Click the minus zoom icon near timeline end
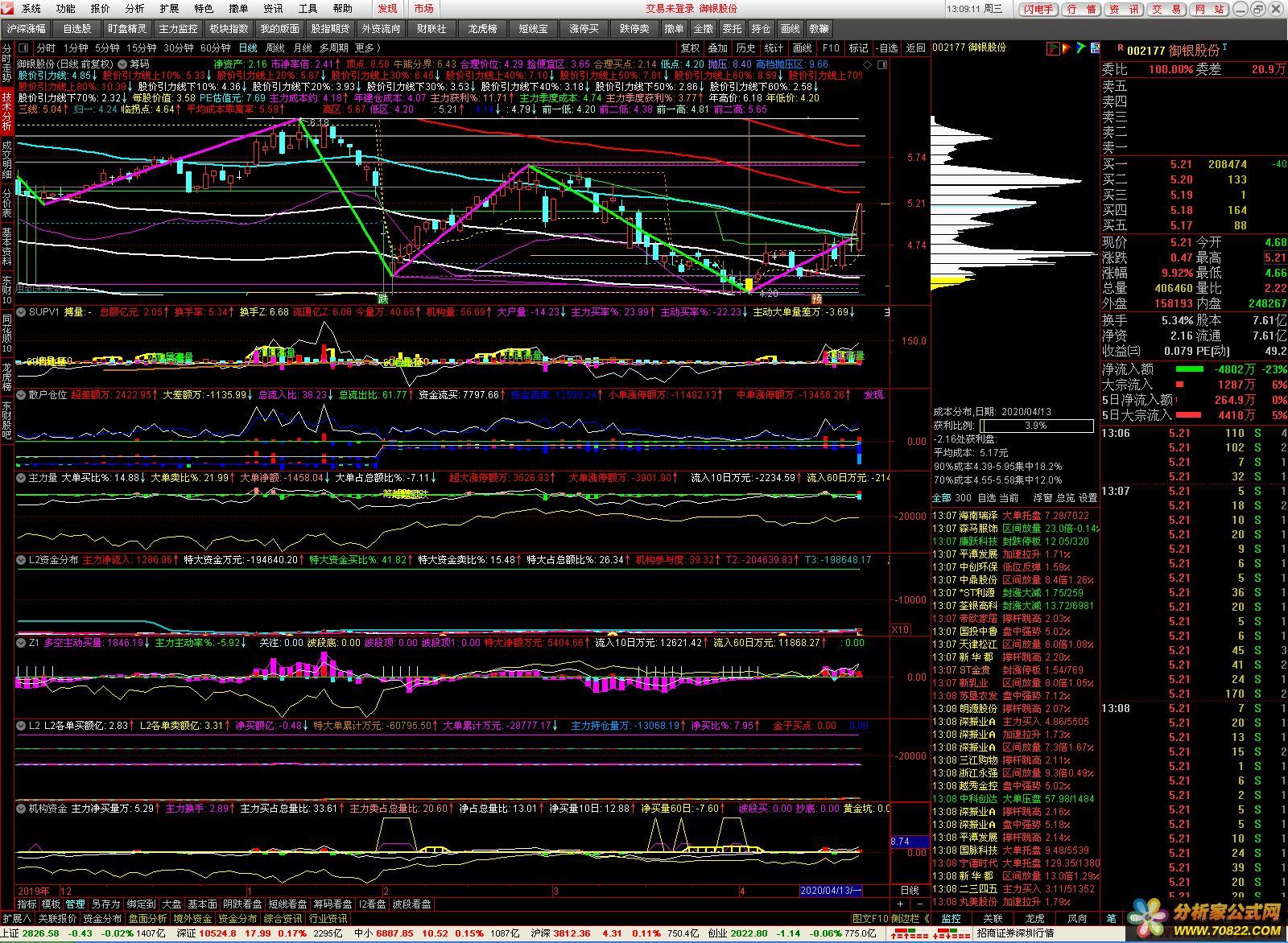This screenshot has height=943, width=1288. point(920,904)
